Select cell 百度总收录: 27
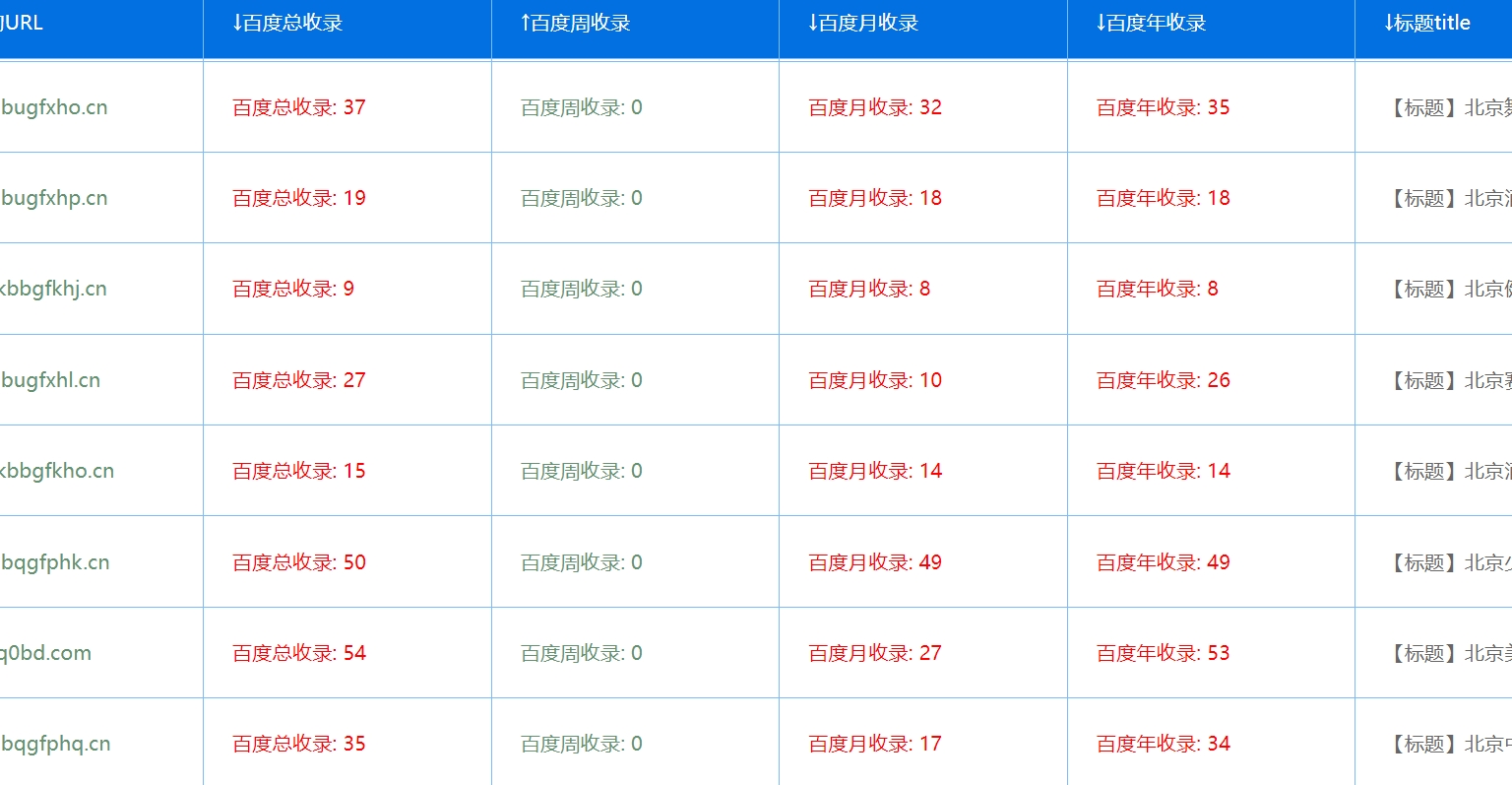Screen dimensions: 1512x785 click(x=299, y=380)
